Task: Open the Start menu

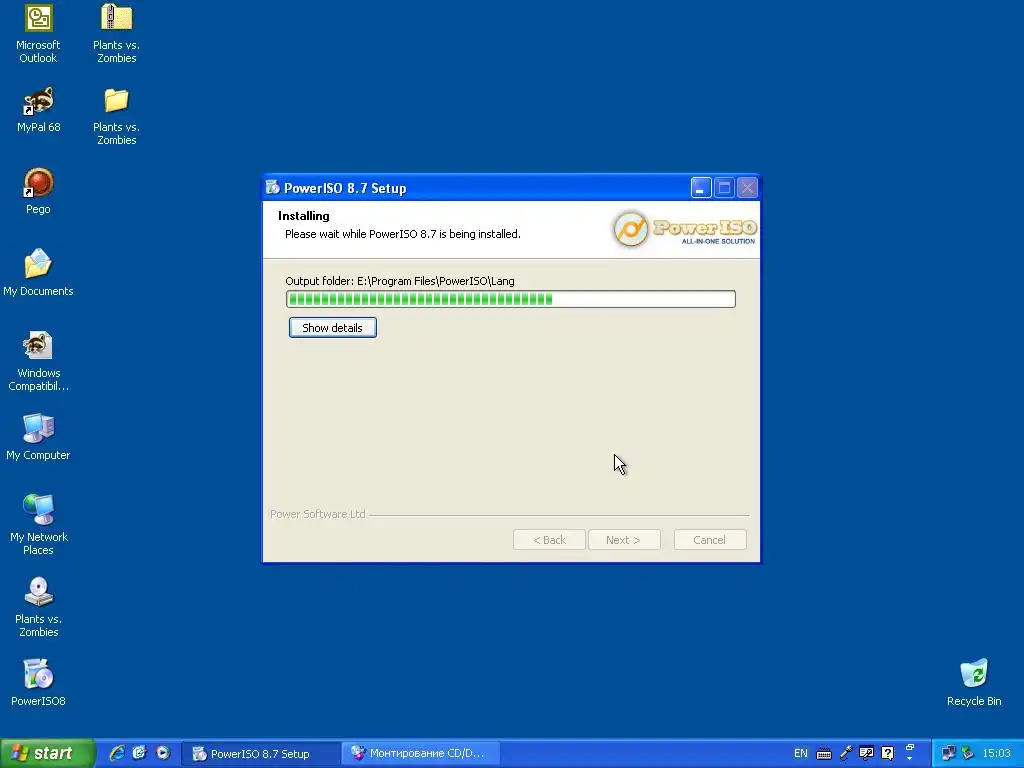Action: point(47,754)
